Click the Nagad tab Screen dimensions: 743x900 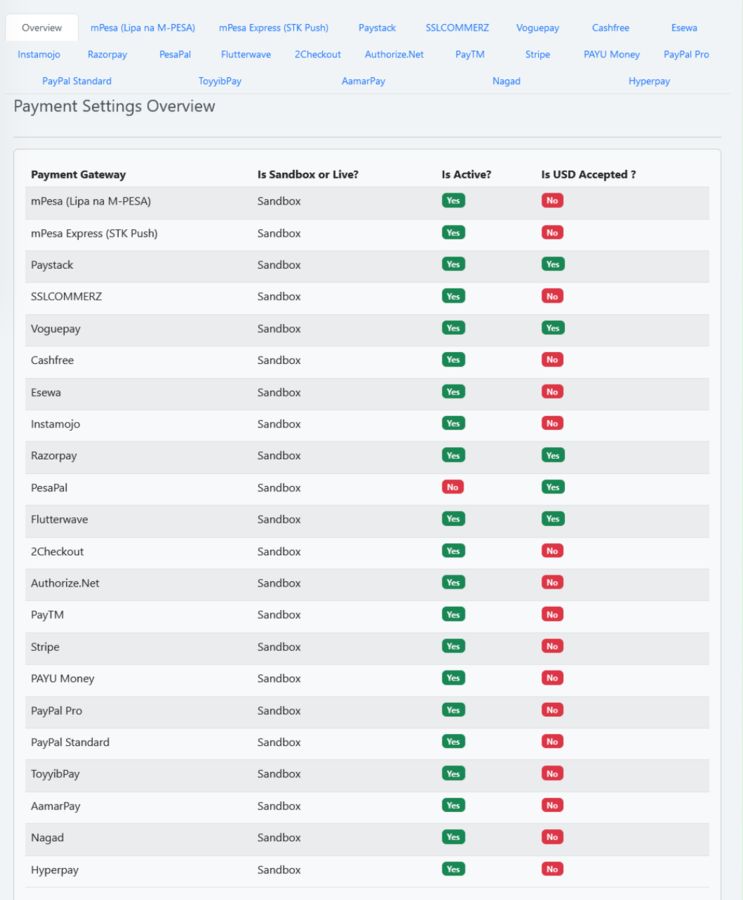tap(506, 81)
